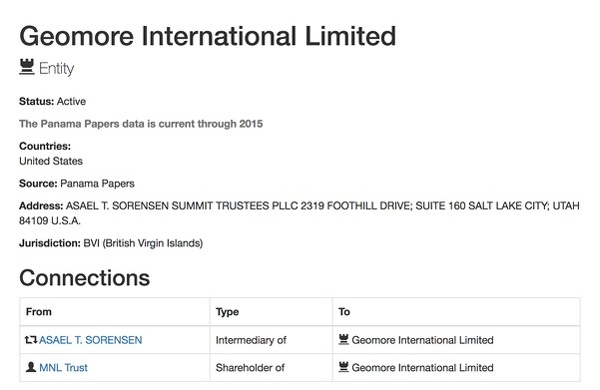Click the Panama Papers data notice text
Image resolution: width=600 pixels, height=390 pixels.
pos(141,124)
